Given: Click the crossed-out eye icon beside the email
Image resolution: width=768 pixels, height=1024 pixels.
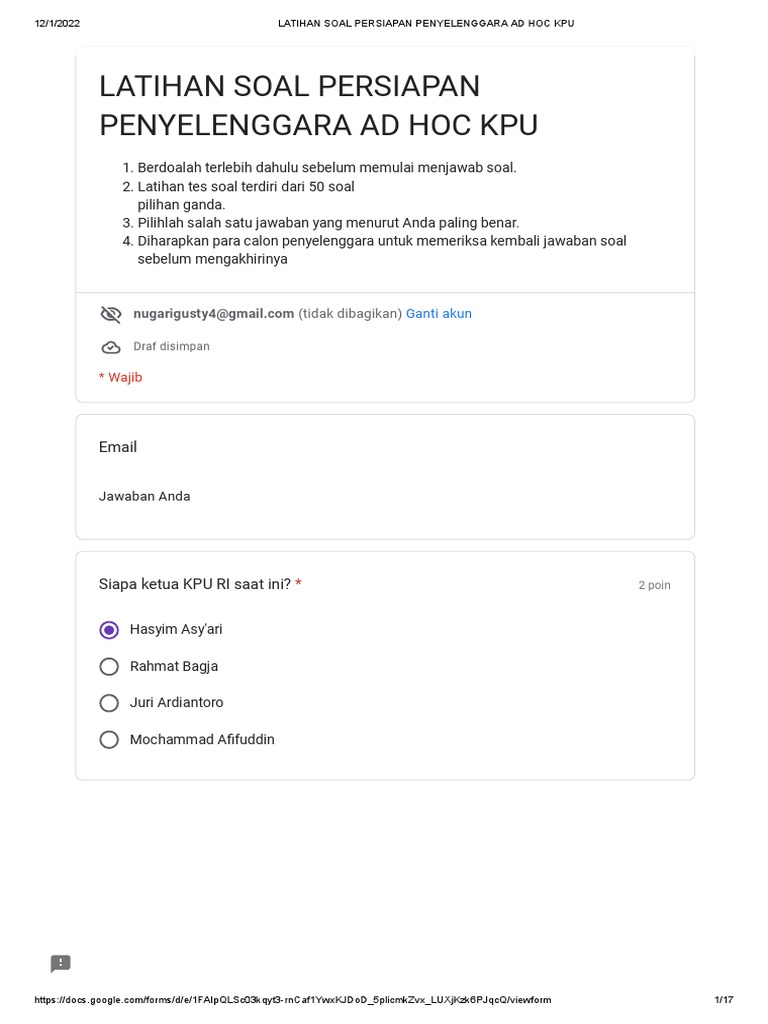Looking at the screenshot, I should tap(111, 314).
